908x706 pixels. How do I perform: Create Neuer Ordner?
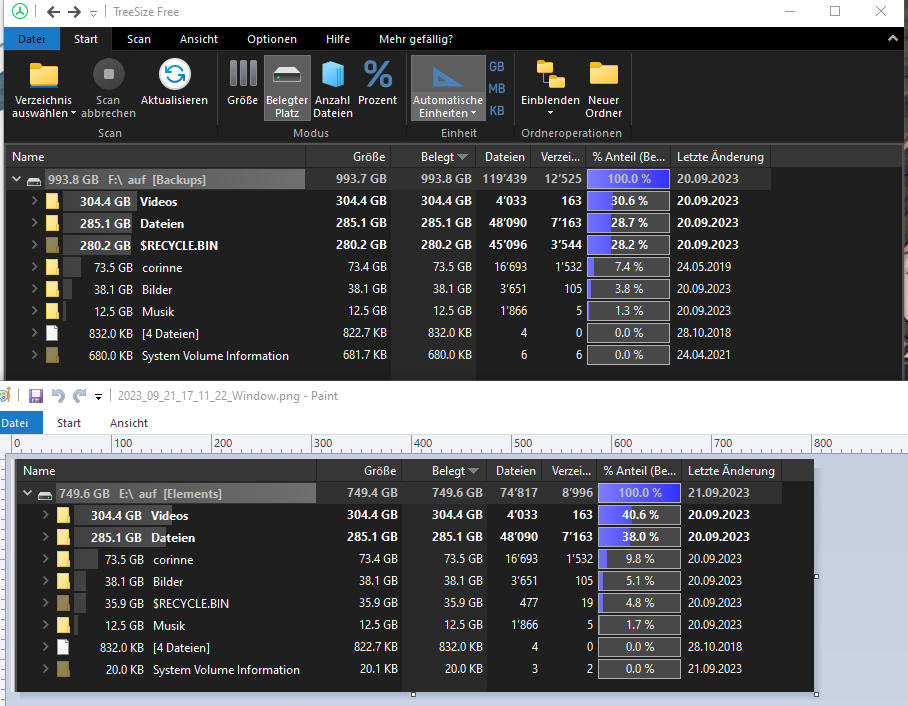pyautogui.click(x=603, y=90)
